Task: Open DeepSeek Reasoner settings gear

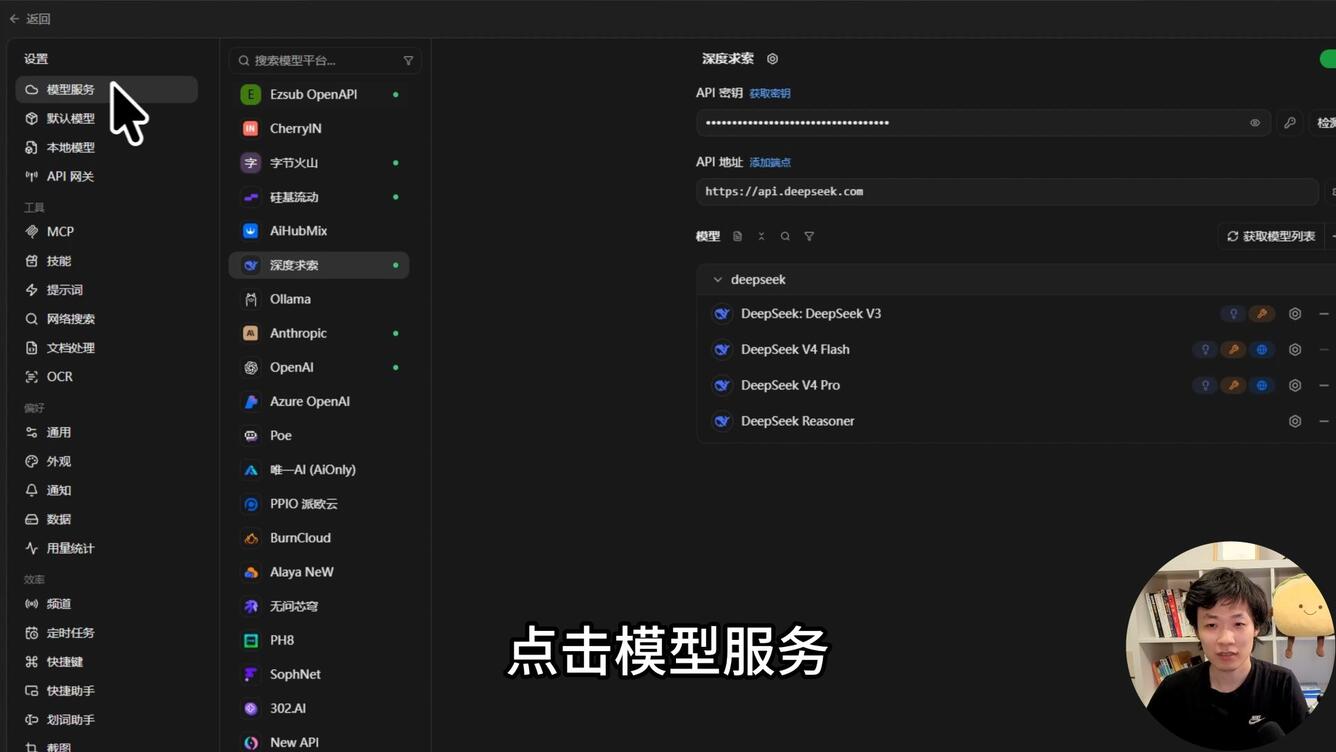Action: click(1295, 422)
